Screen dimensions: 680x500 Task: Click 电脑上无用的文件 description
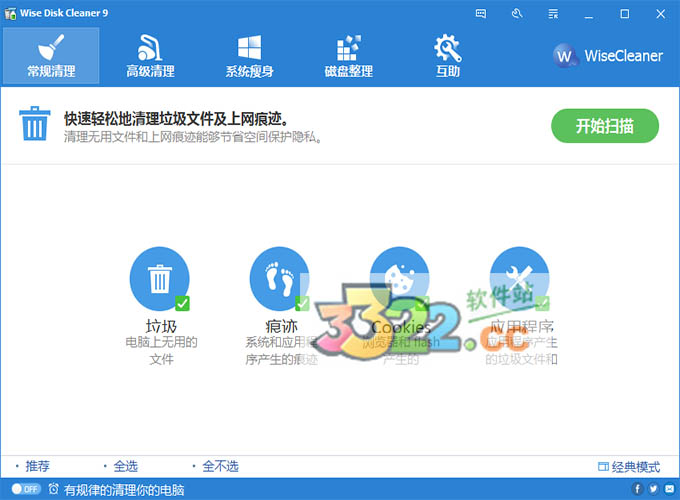pyautogui.click(x=161, y=350)
